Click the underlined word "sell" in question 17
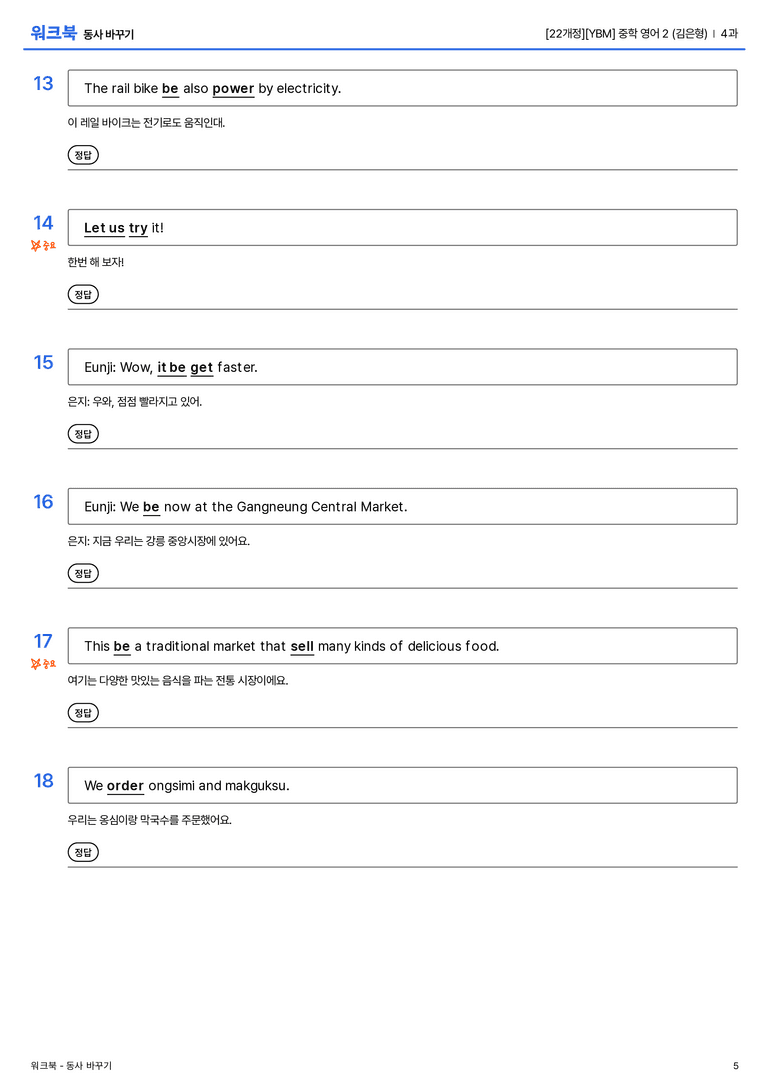The height and width of the screenshot is (1087, 768). click(x=302, y=646)
